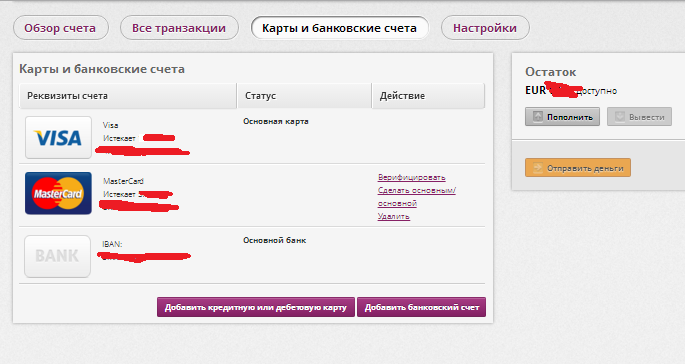Click the Добавить банковский счет button
This screenshot has height=364, width=685.
(x=422, y=307)
